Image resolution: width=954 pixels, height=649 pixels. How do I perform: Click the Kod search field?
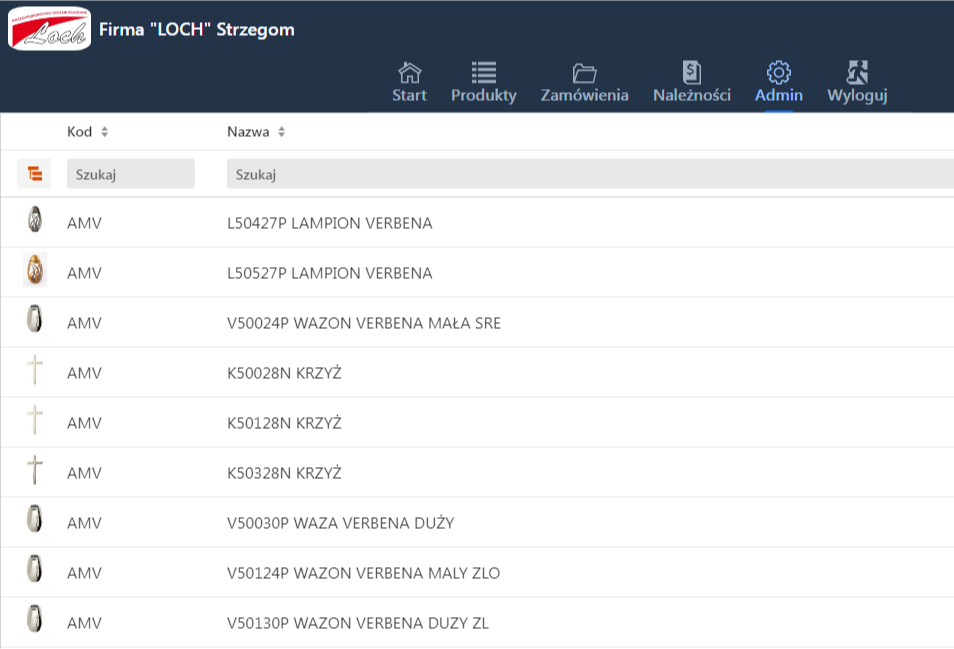pyautogui.click(x=130, y=174)
